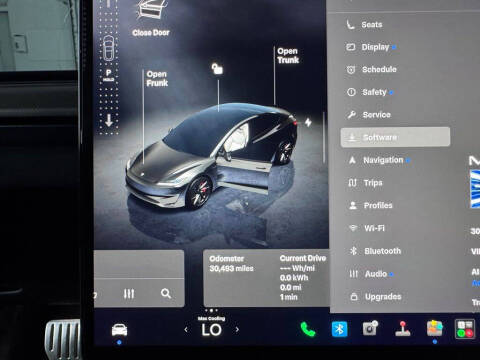480x360 pixels.
Task: Open the Audio settings menu
Action: [371, 274]
